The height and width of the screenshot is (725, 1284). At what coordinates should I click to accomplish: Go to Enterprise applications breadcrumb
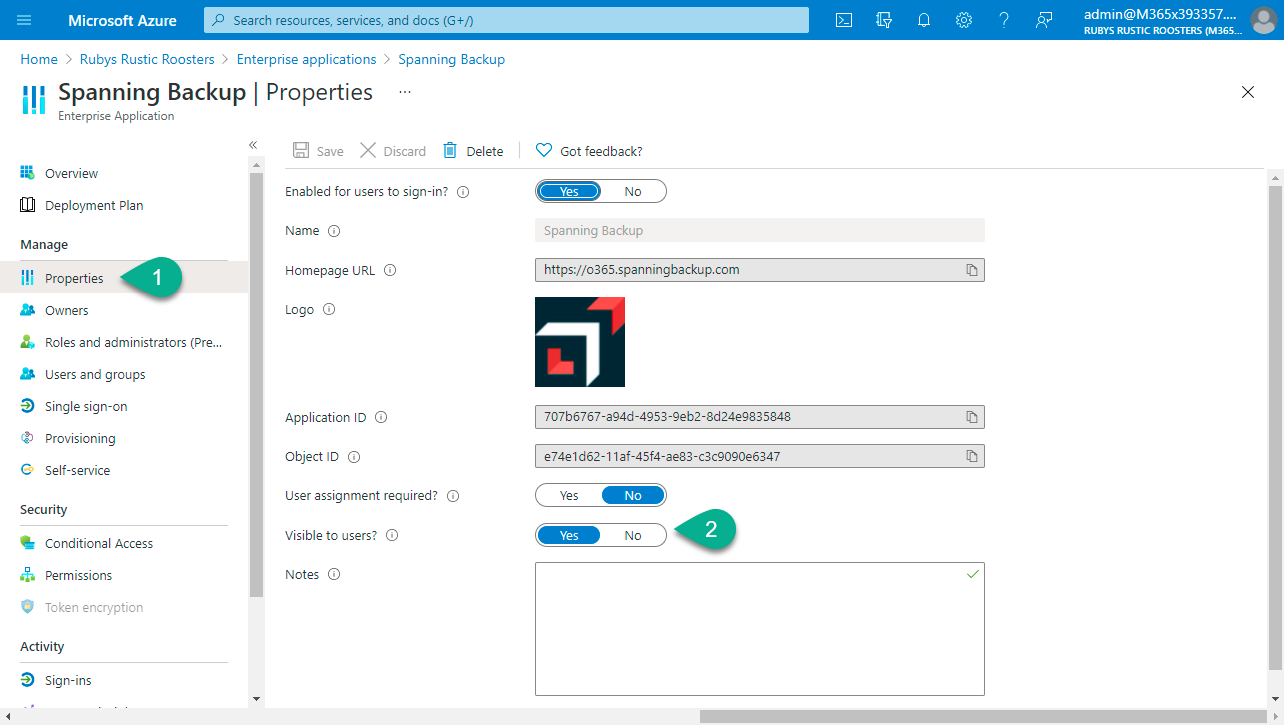tap(306, 59)
